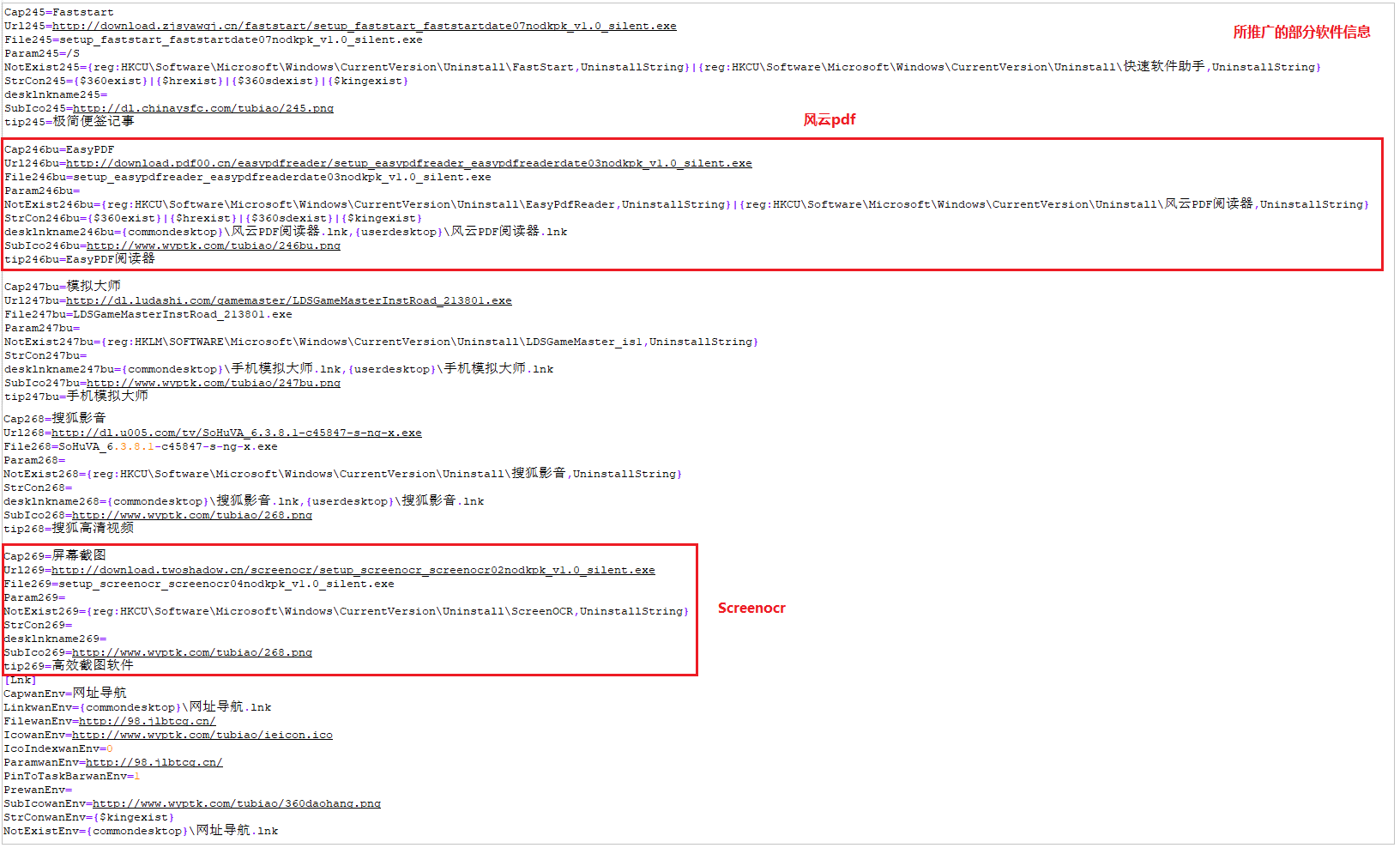
Task: Click the red Screenocr annotation label
Action: pos(751,609)
